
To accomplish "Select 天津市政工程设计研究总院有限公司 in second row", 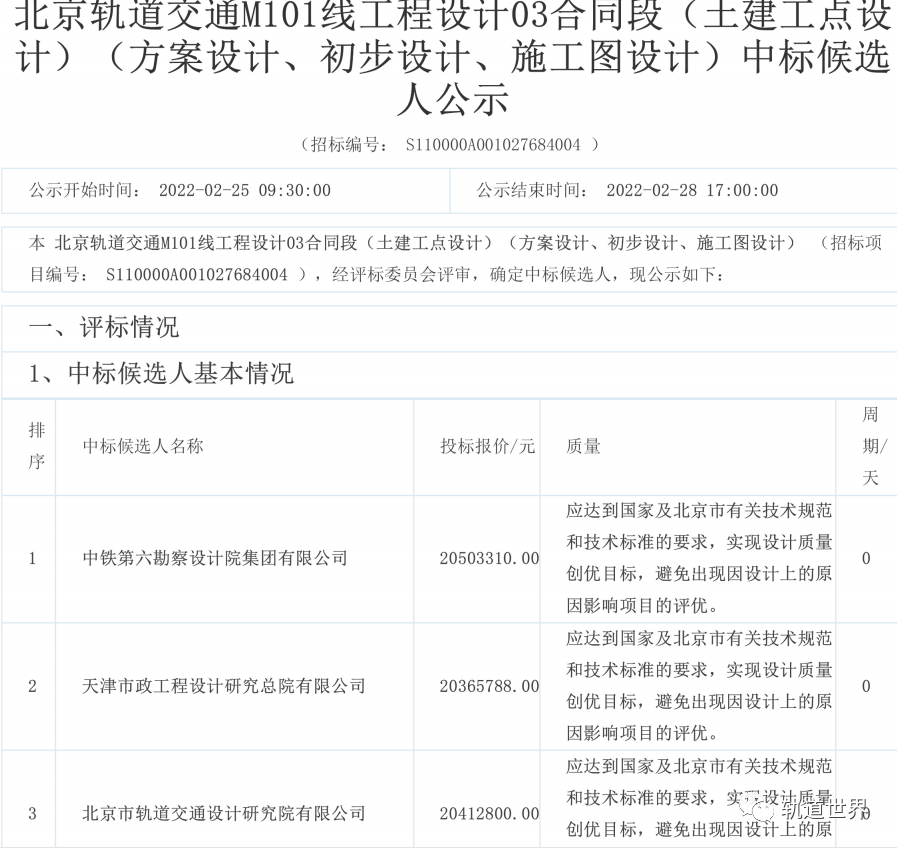I will (224, 686).
